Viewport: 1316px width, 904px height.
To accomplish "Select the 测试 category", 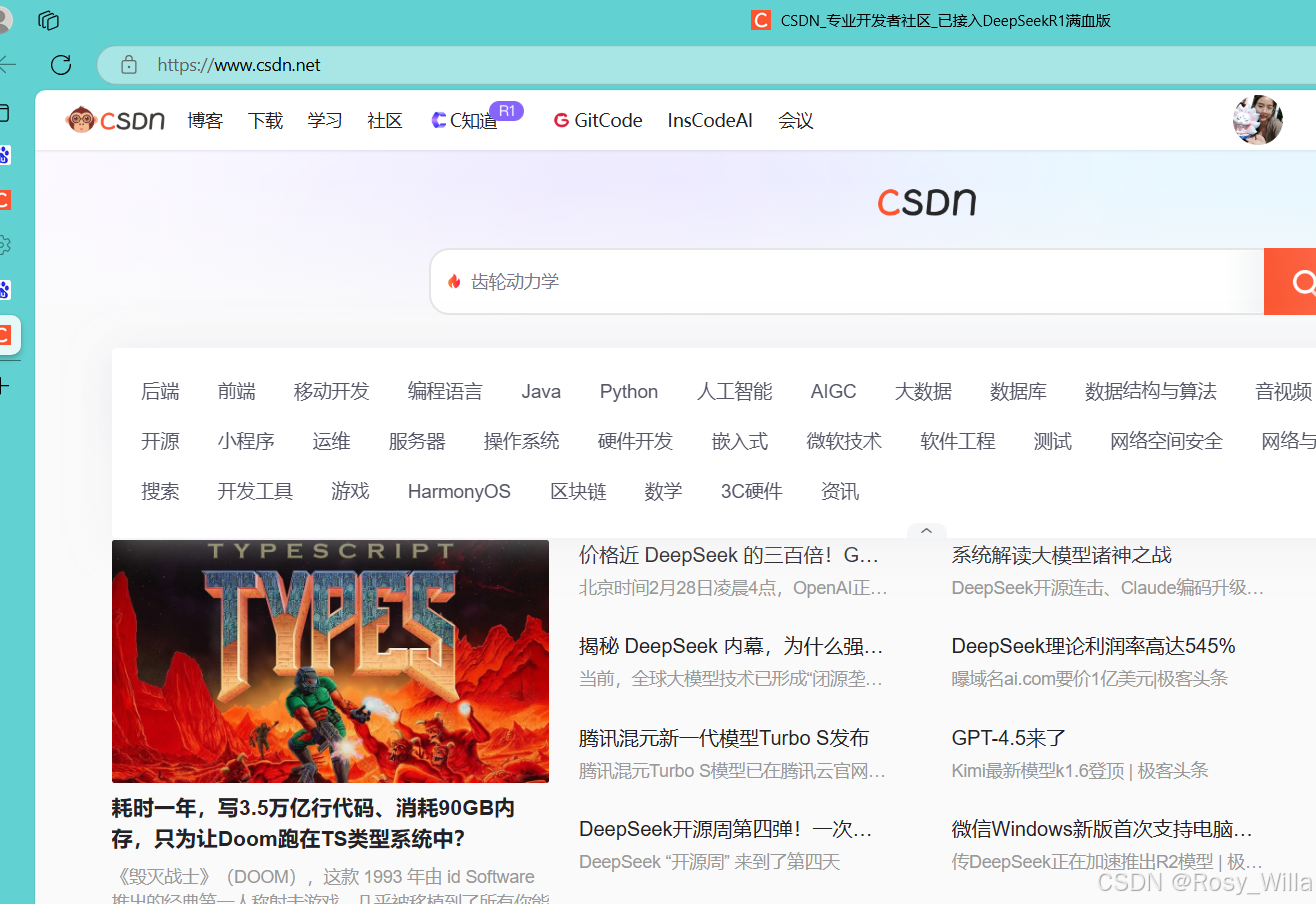I will point(1052,441).
